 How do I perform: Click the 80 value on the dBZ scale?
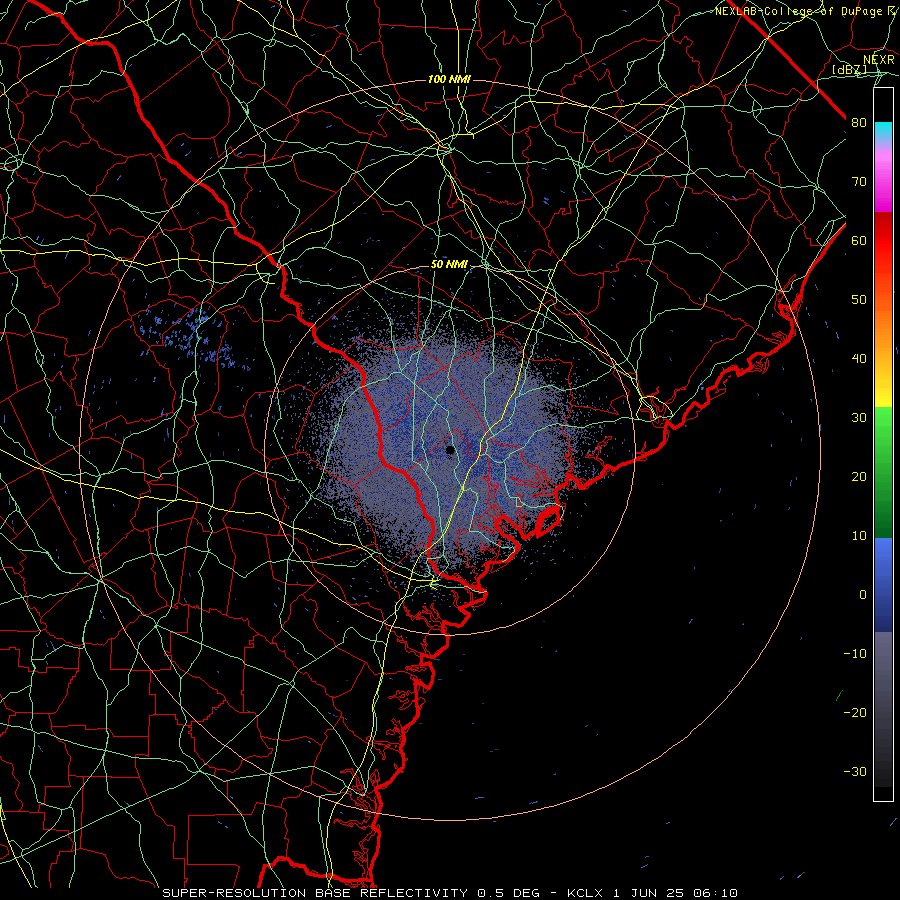click(859, 122)
